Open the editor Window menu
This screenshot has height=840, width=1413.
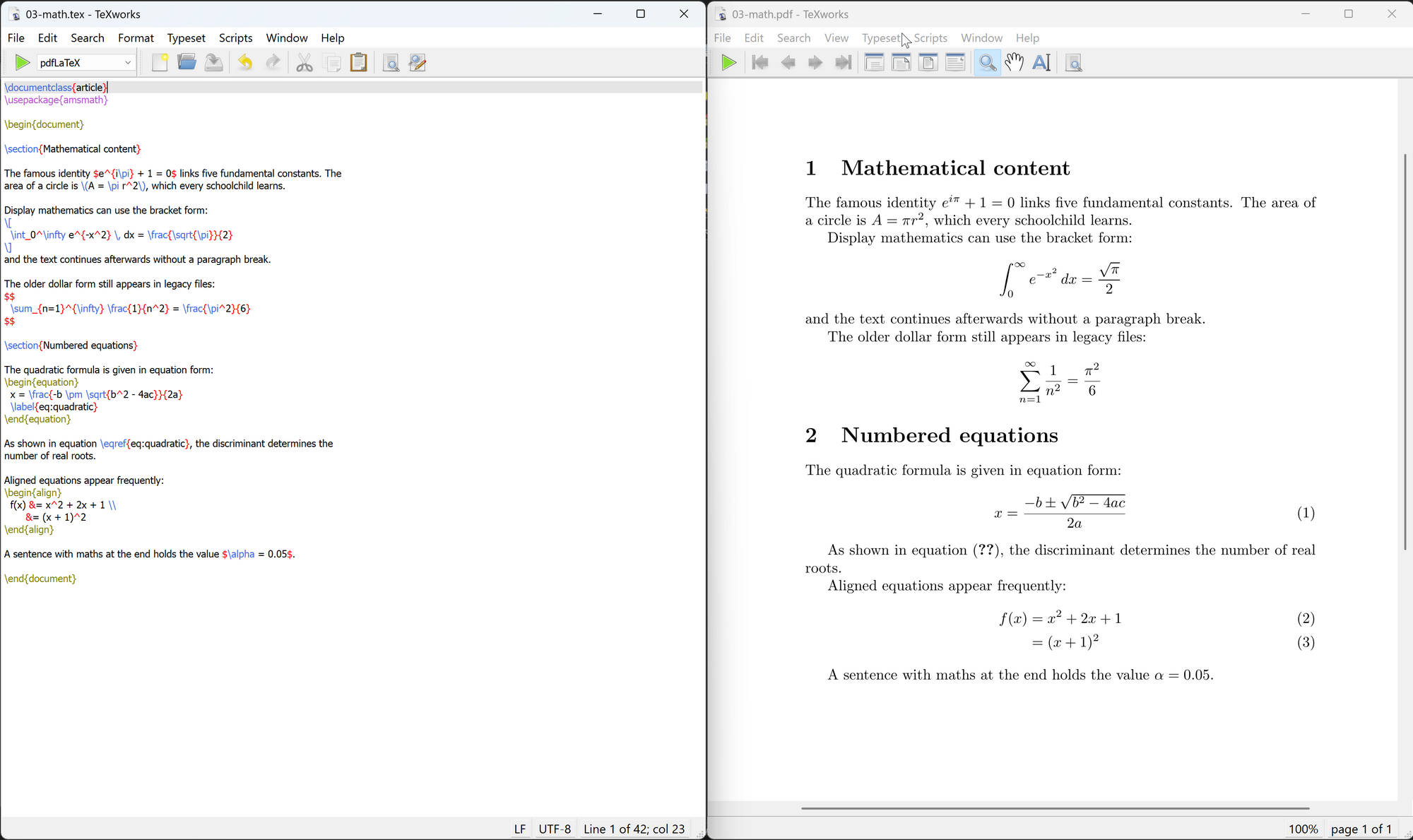coord(287,38)
